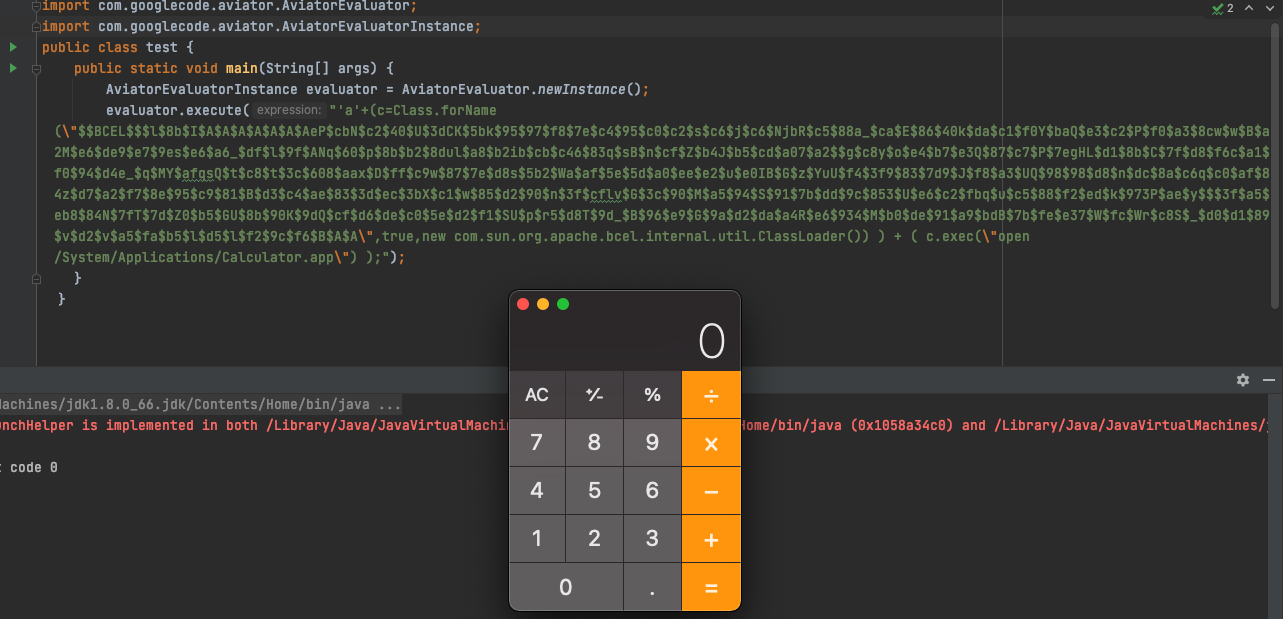1283x619 pixels.
Task: Click the 6 key in Calculator
Action: click(652, 491)
